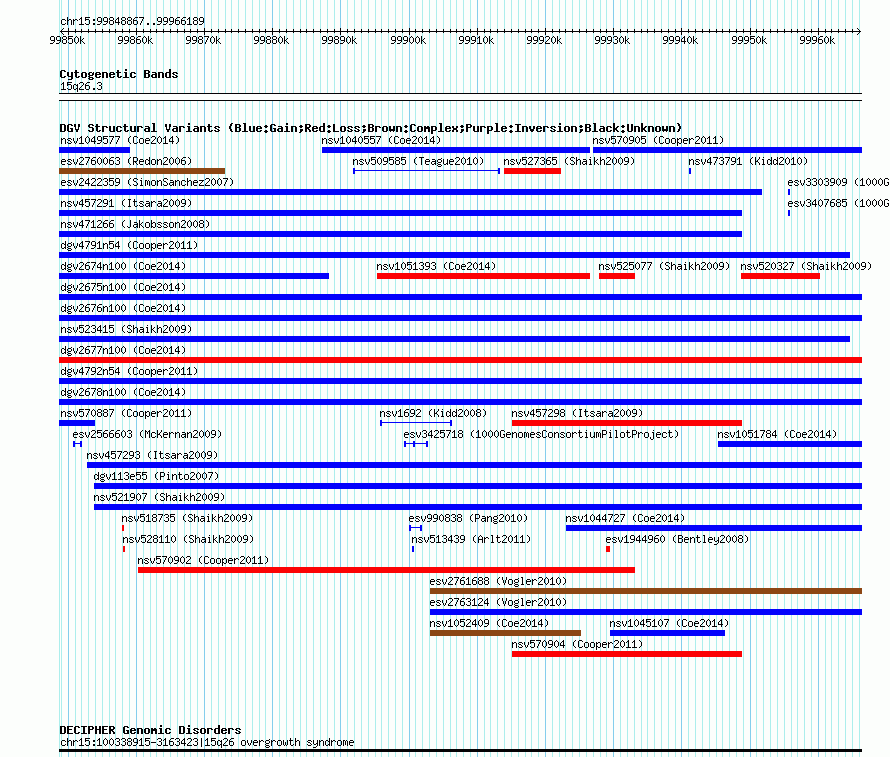Select nsv1692 (Kidd2008) label

click(433, 413)
